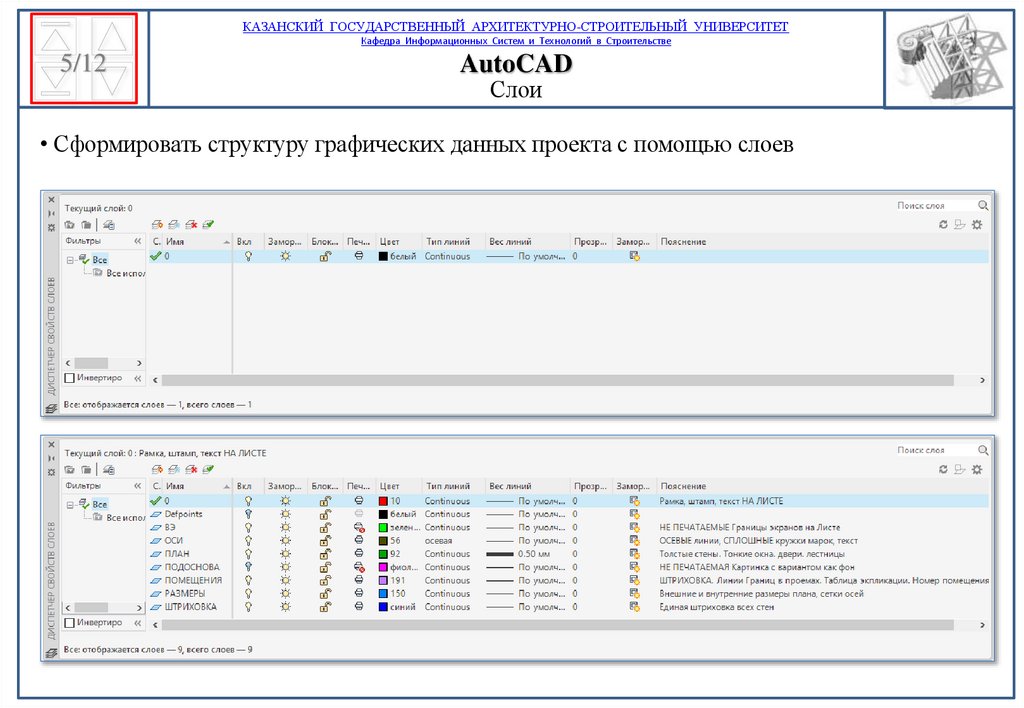Click the lock icon of ПЛАН layer
Screen dimensions: 1024x708
tap(325, 553)
